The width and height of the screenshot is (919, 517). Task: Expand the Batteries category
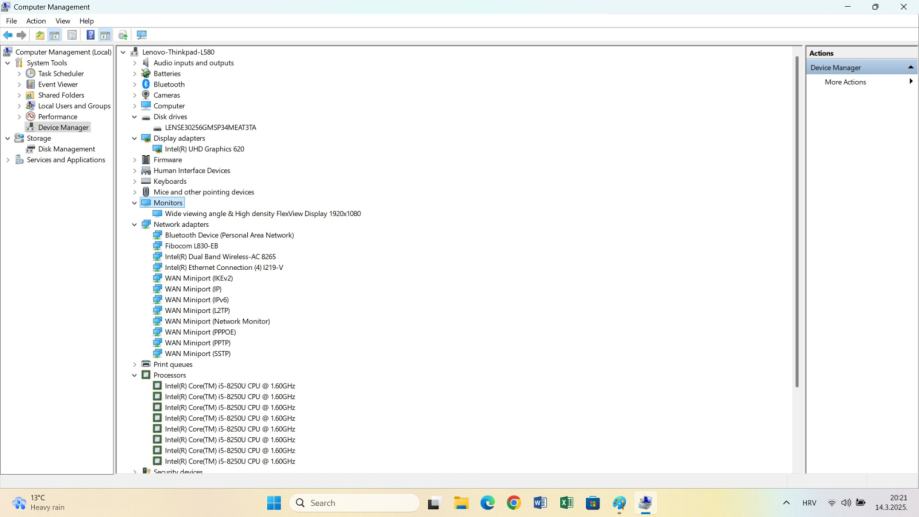pos(135,74)
